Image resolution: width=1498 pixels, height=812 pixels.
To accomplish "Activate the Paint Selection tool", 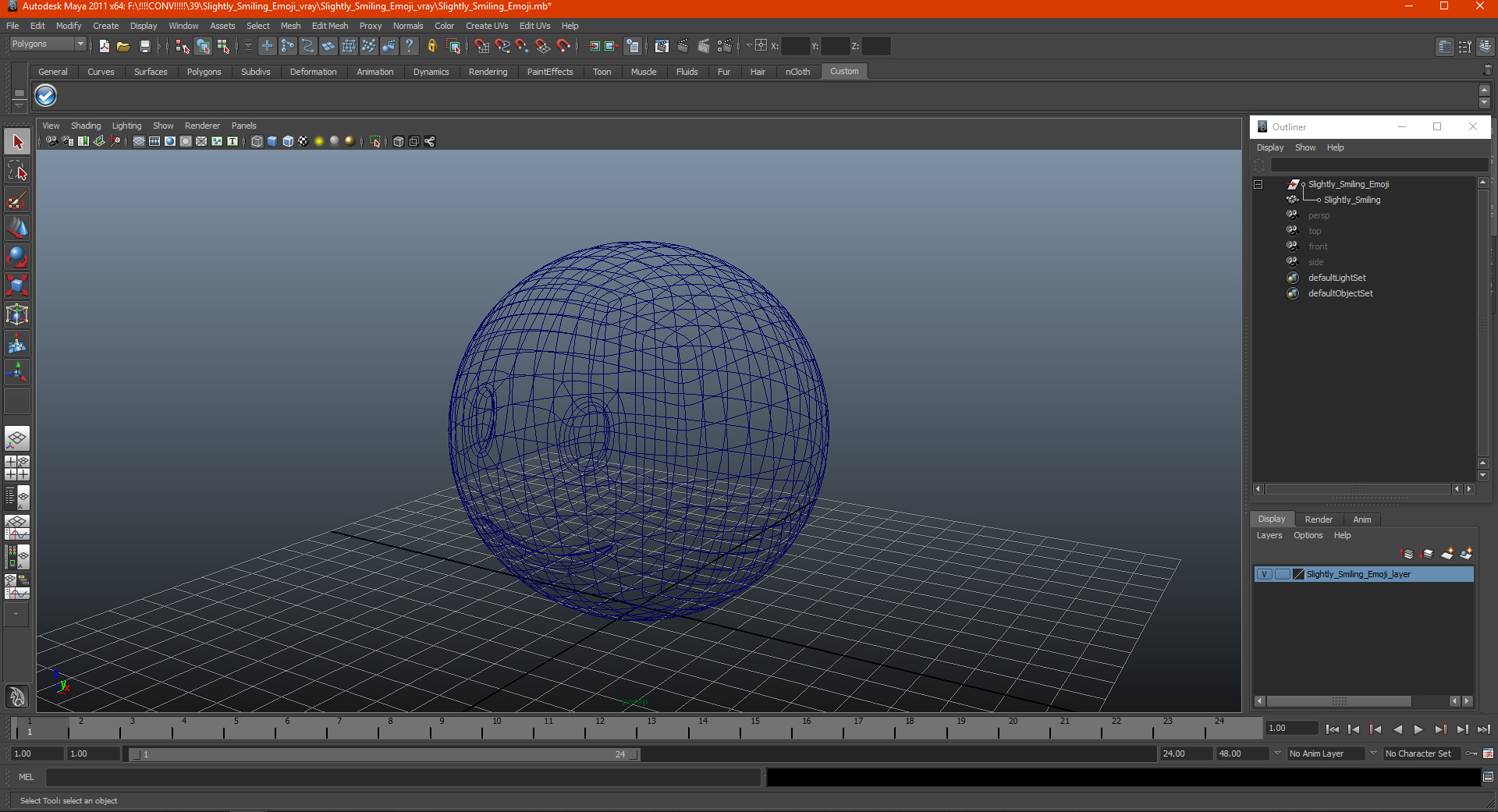I will click(17, 200).
